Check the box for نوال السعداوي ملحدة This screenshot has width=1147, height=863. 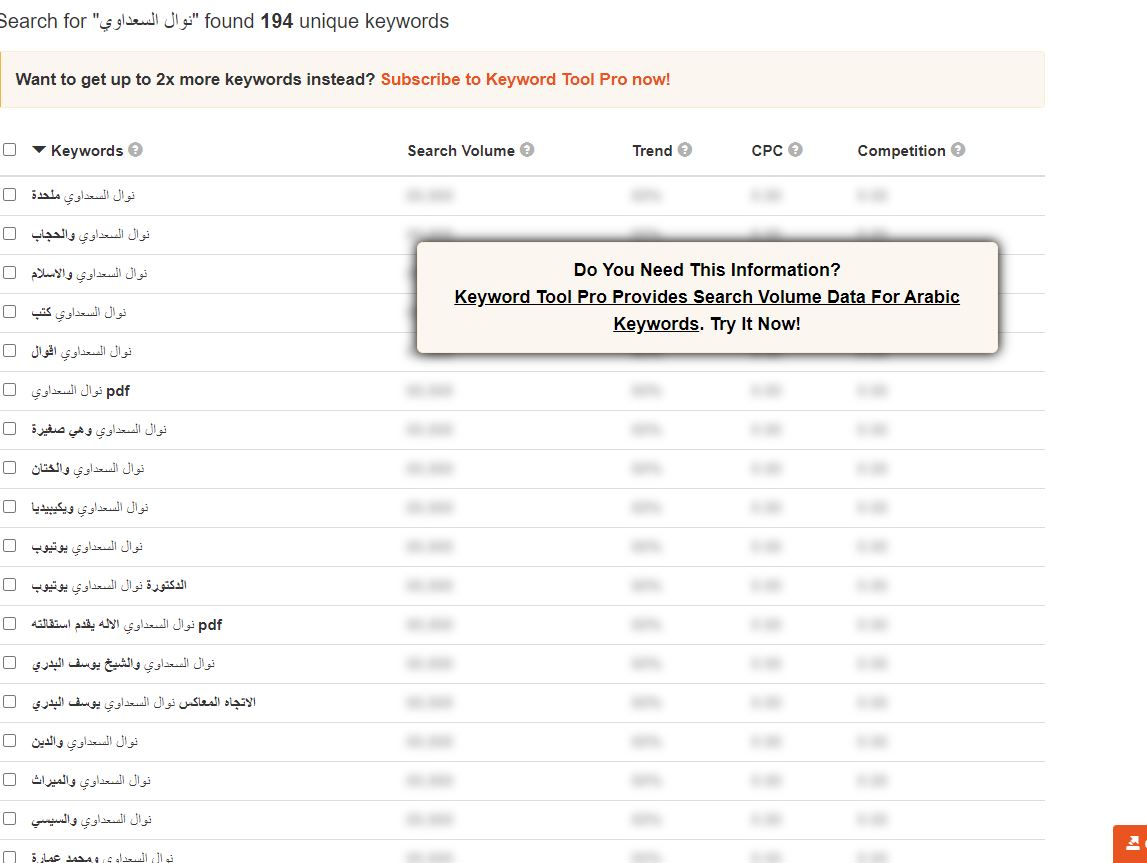[x=10, y=194]
